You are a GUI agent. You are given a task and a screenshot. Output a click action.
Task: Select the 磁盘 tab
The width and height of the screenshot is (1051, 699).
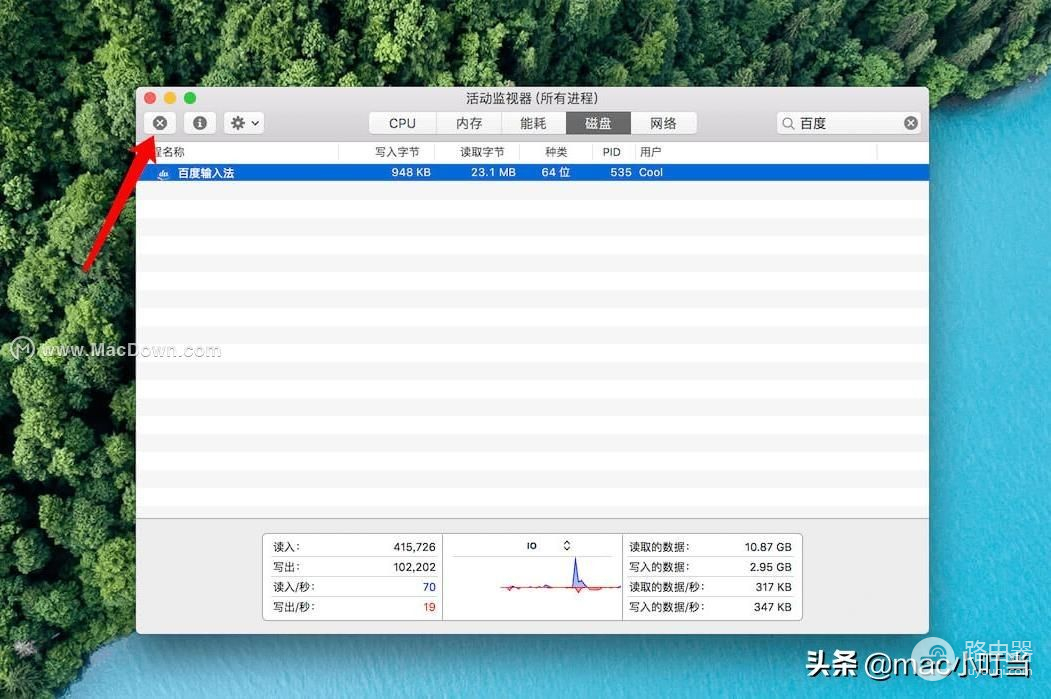pos(598,123)
